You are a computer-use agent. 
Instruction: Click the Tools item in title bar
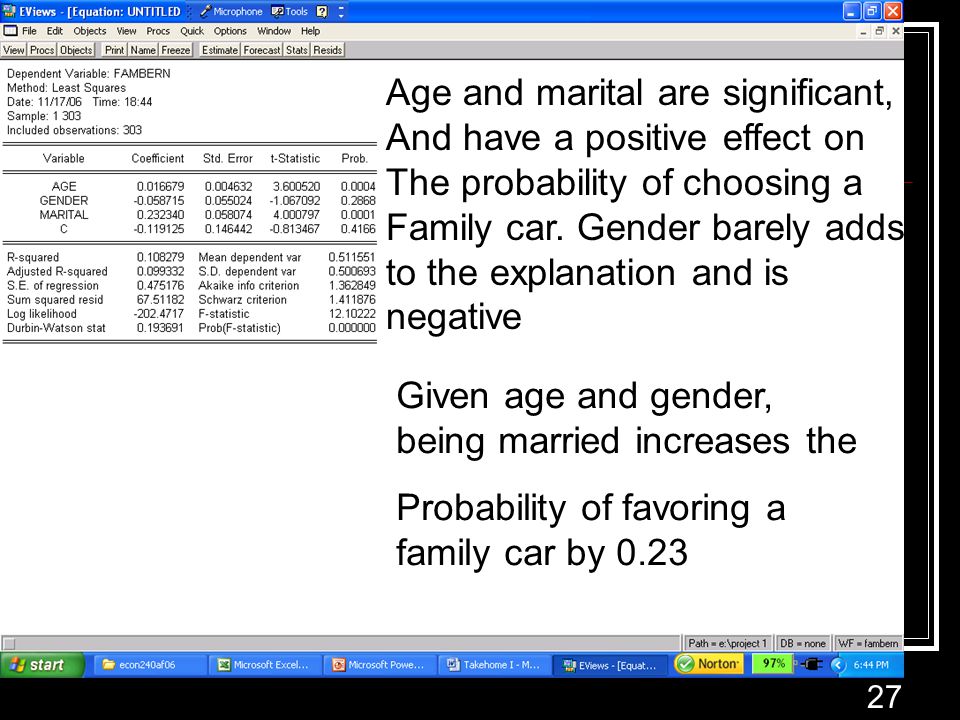click(290, 12)
